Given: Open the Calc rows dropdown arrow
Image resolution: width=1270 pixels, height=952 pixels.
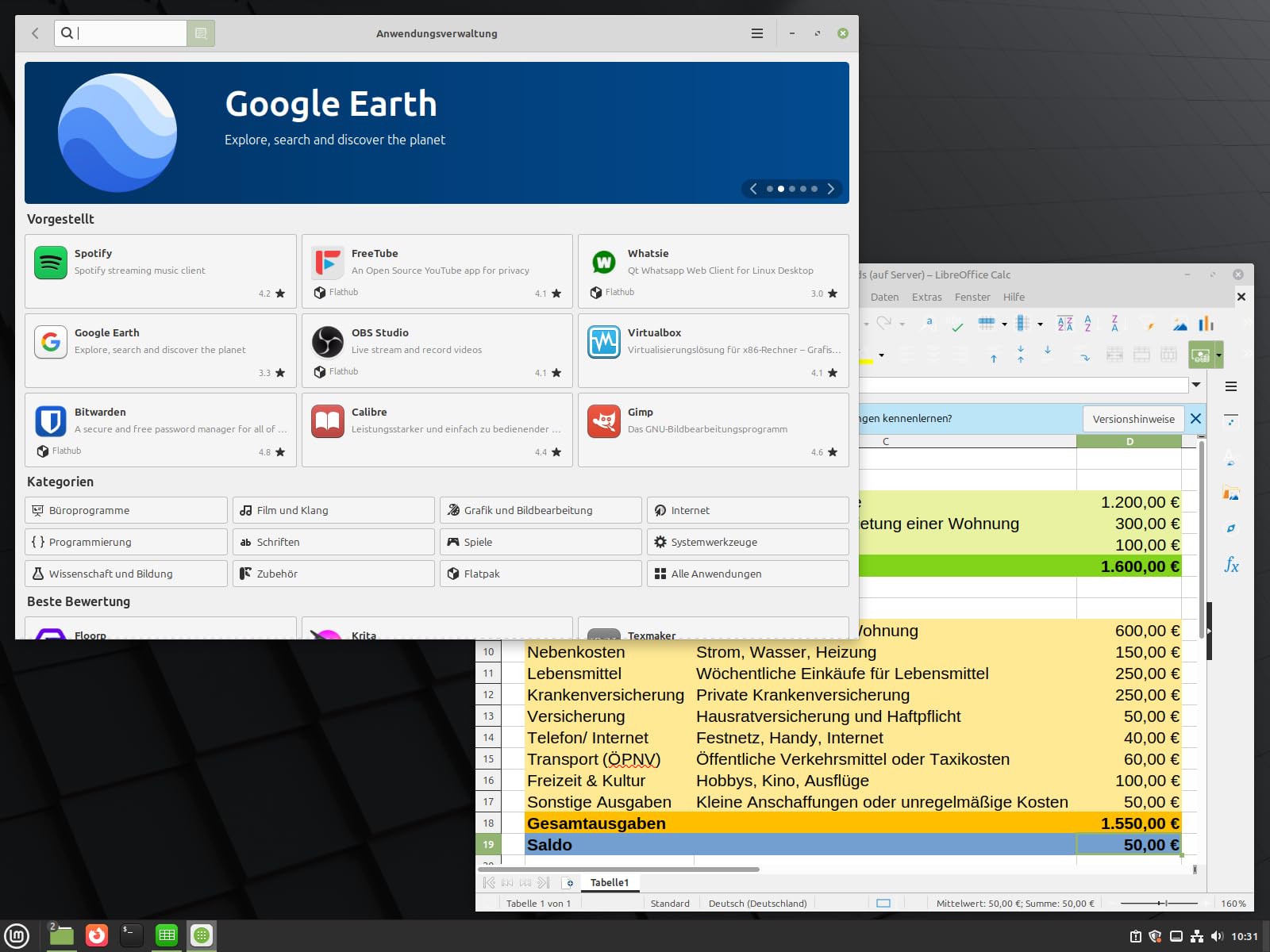Looking at the screenshot, I should (x=1004, y=324).
